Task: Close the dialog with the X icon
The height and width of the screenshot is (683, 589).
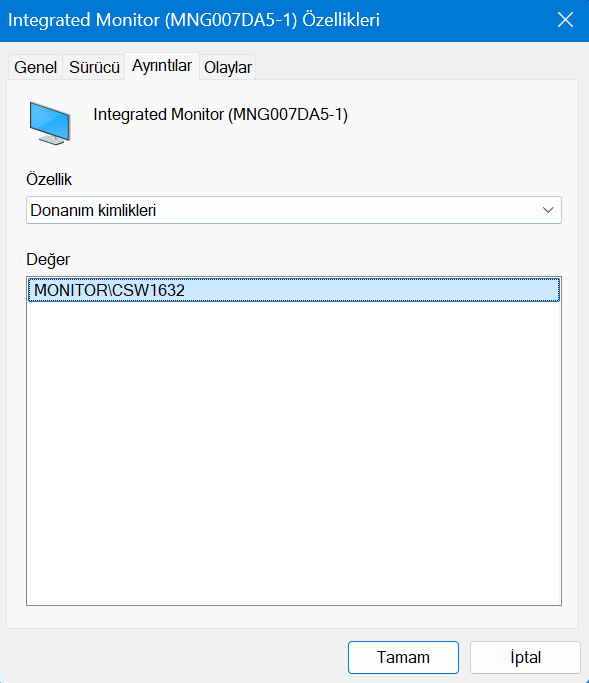Action: [565, 20]
